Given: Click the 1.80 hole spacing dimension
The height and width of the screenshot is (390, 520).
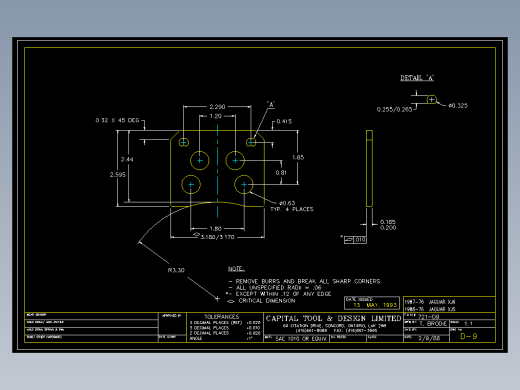Looking at the screenshot, I should tap(216, 229).
